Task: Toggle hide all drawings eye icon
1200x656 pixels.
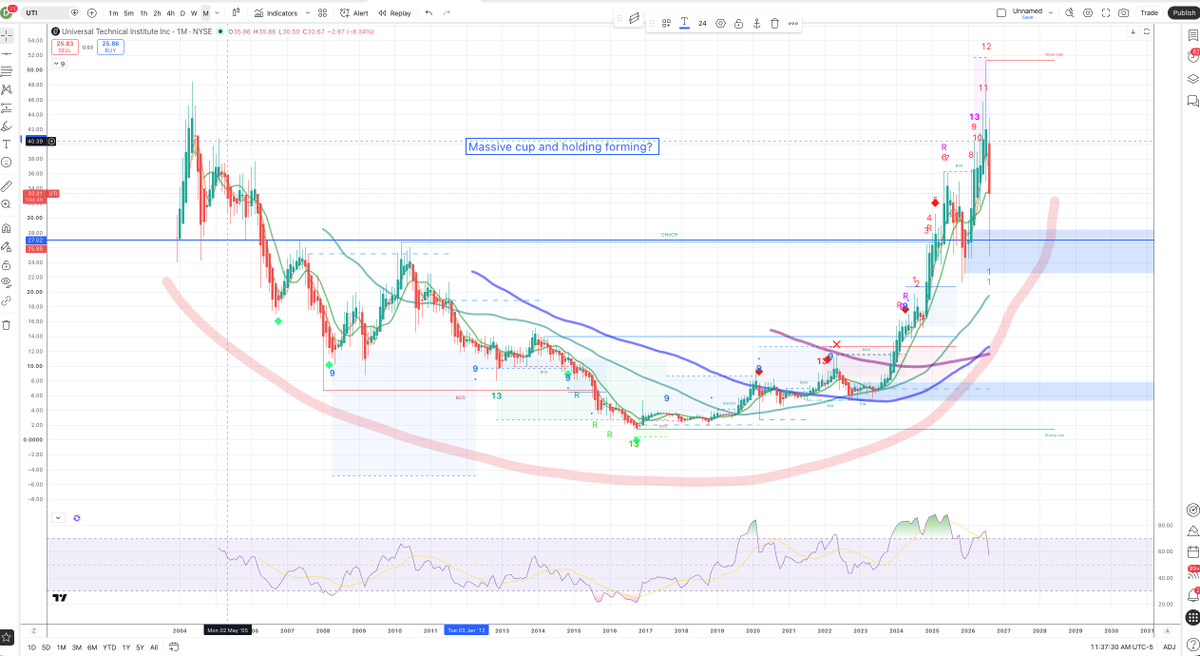Action: point(7,283)
